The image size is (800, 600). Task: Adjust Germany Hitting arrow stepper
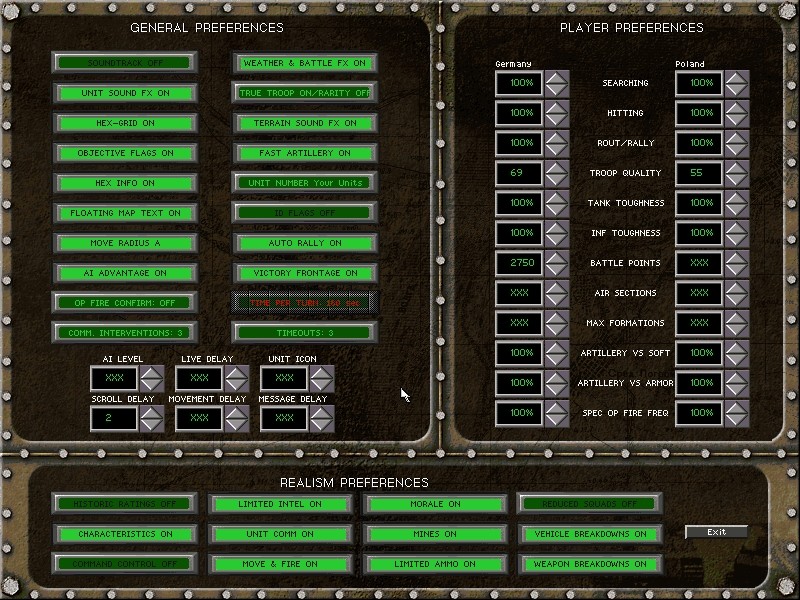coord(557,113)
